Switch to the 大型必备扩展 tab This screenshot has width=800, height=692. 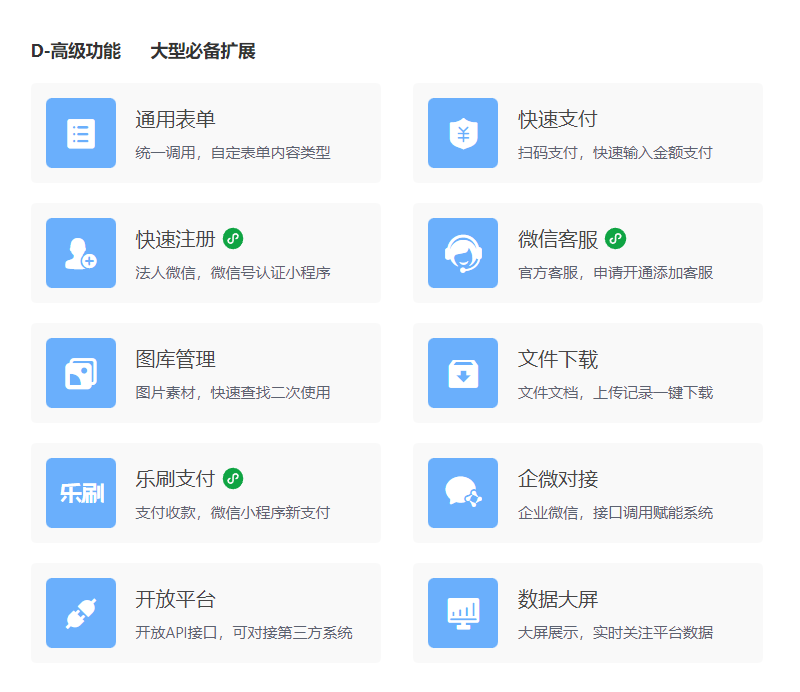tap(203, 51)
